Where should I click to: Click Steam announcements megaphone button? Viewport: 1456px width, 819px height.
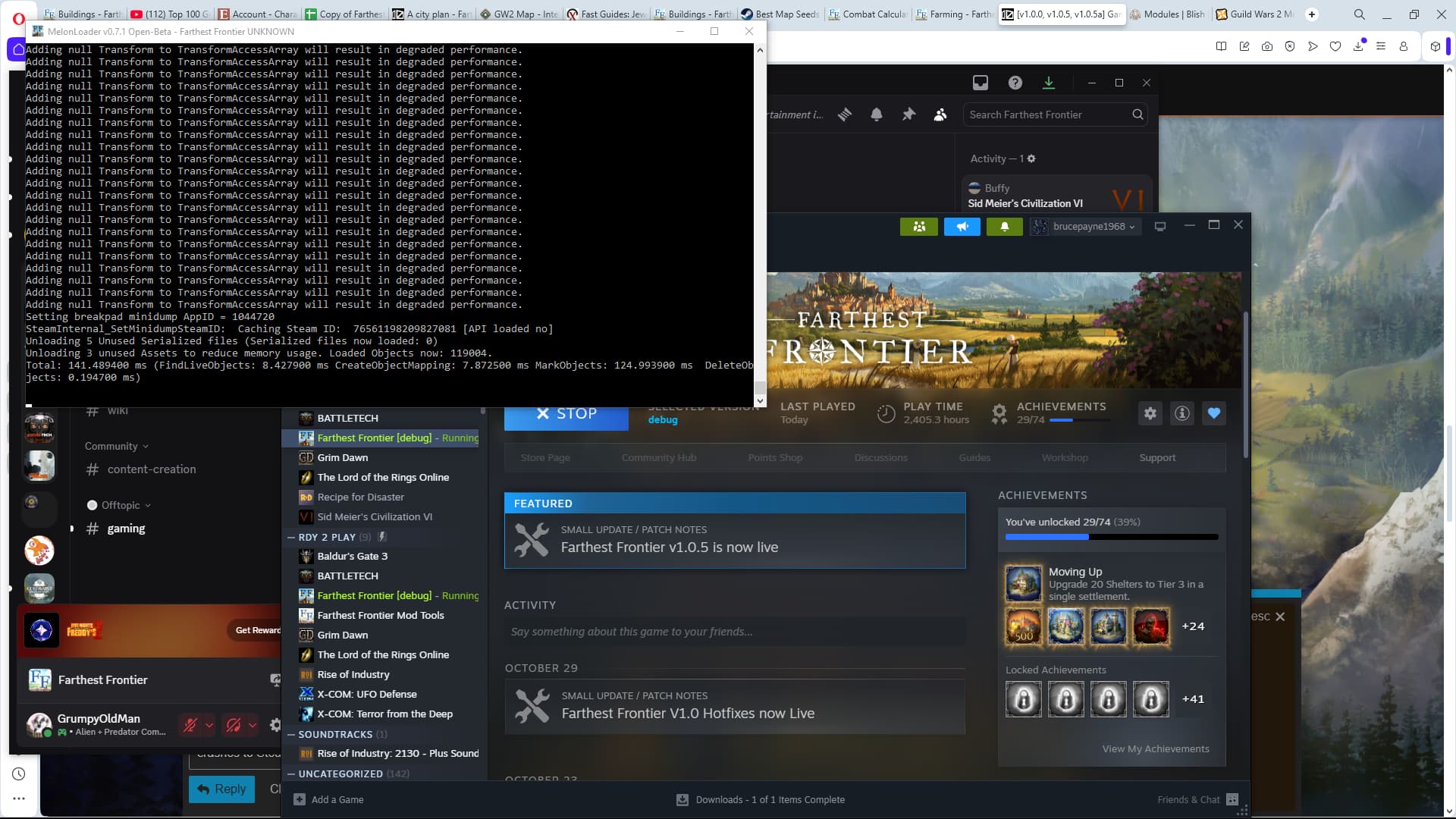(x=962, y=227)
